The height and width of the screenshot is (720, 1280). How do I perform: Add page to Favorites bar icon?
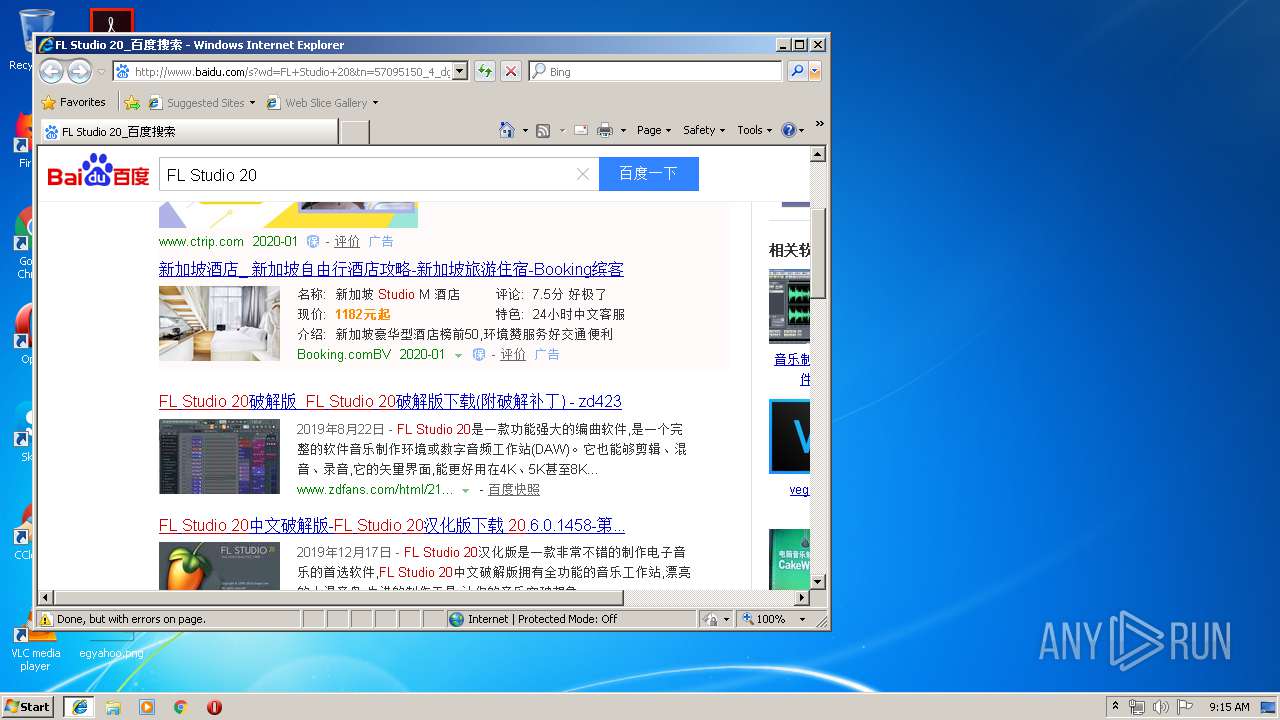pyautogui.click(x=132, y=102)
